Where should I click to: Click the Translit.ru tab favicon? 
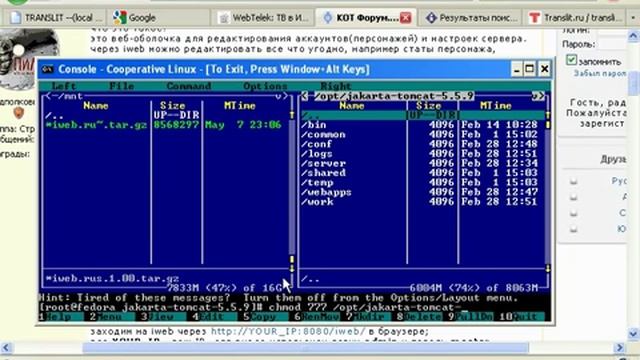[534, 18]
